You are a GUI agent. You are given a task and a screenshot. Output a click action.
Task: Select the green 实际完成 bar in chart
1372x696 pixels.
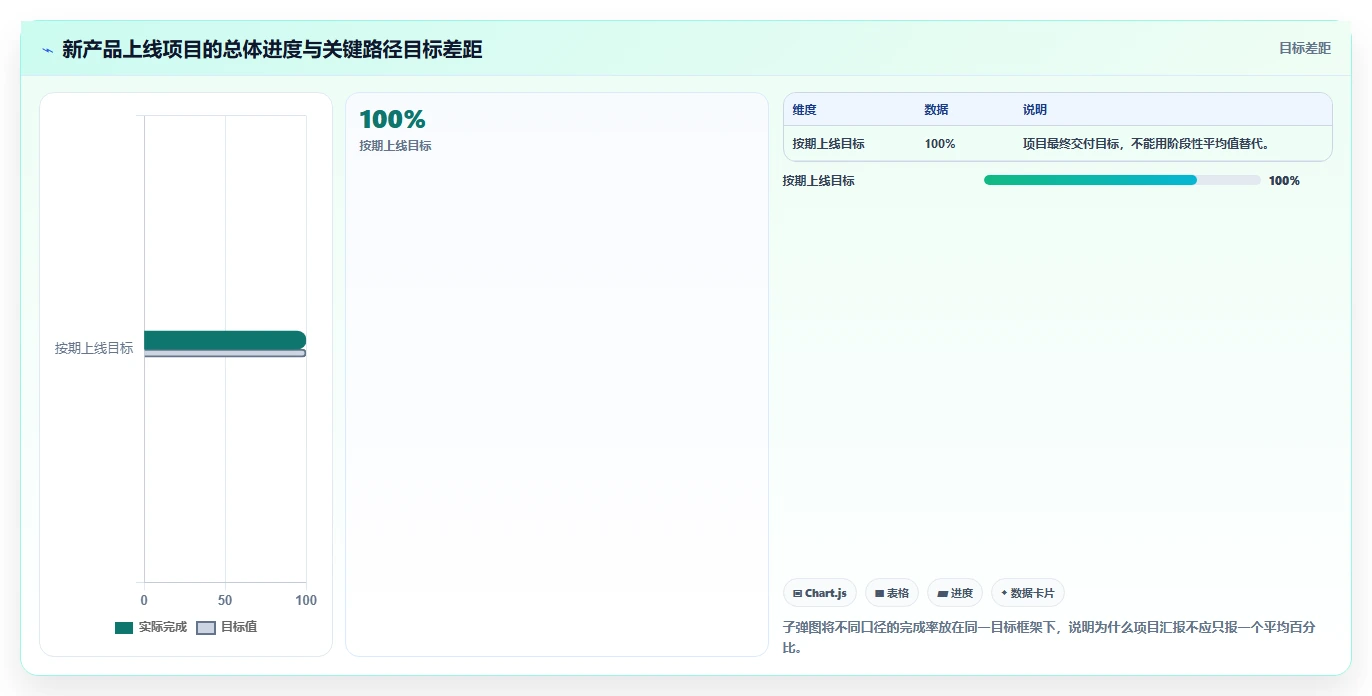[x=225, y=340]
